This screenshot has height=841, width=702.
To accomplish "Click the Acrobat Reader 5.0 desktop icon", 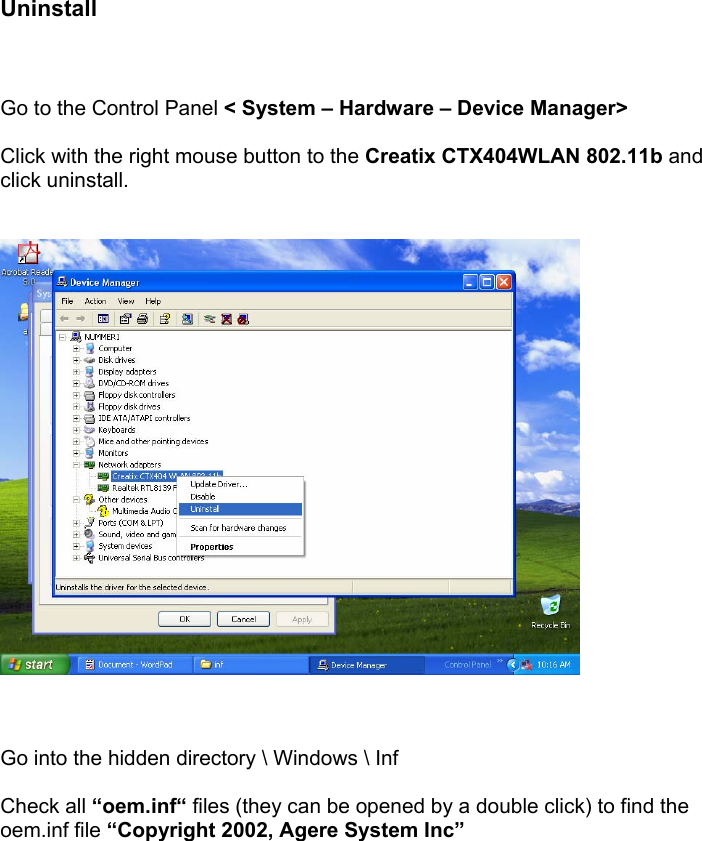I will (27, 253).
